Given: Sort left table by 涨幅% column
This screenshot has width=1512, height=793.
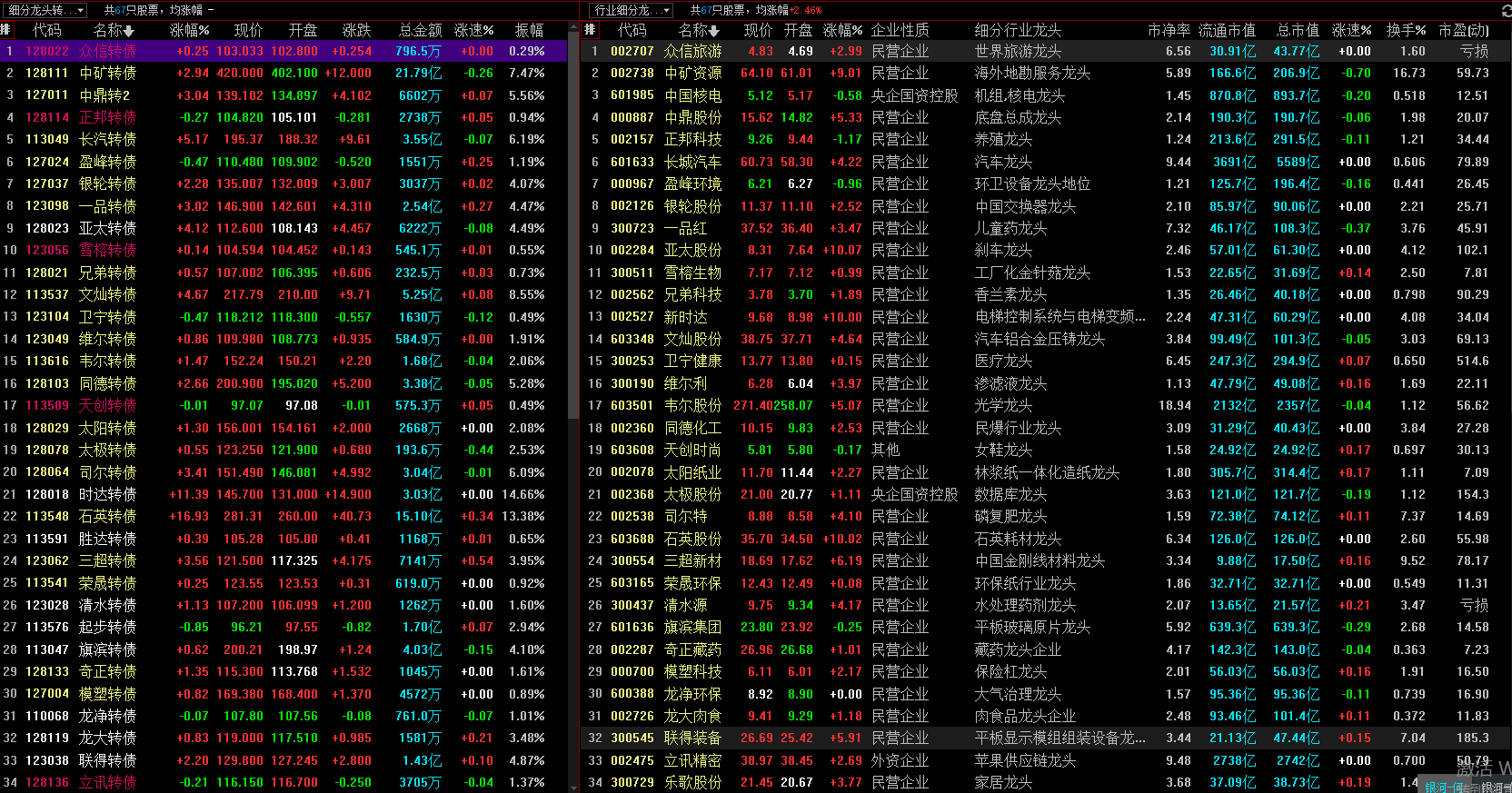Looking at the screenshot, I should pyautogui.click(x=189, y=30).
